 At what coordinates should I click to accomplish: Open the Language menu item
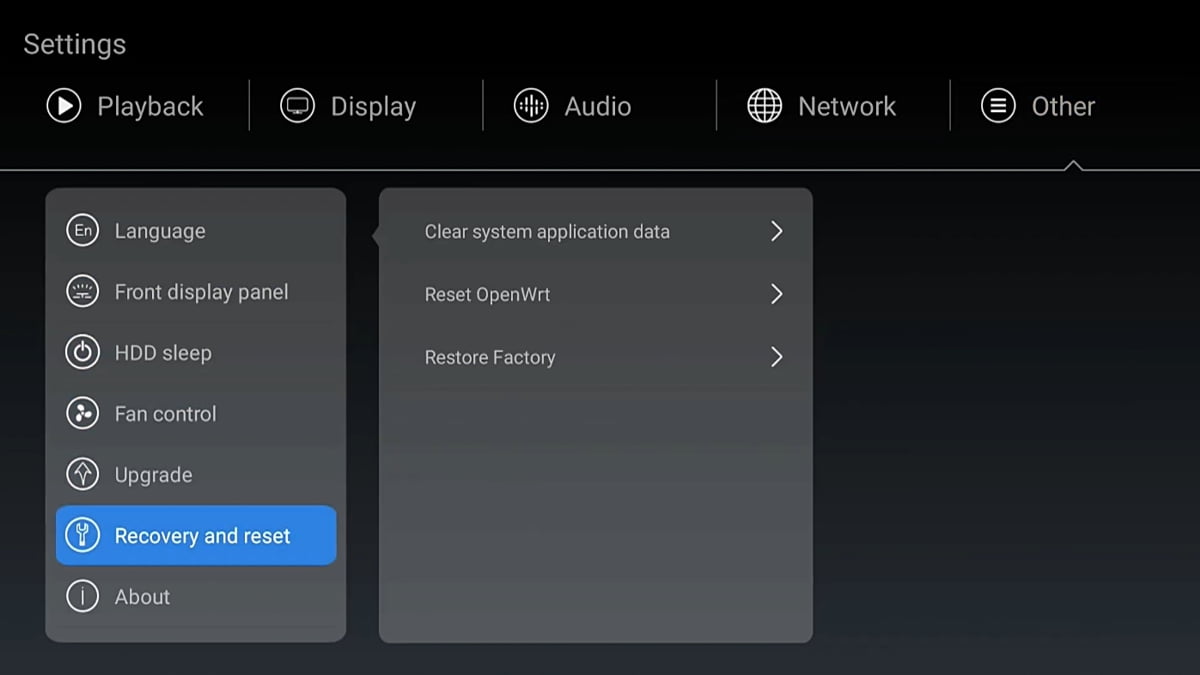(x=196, y=231)
